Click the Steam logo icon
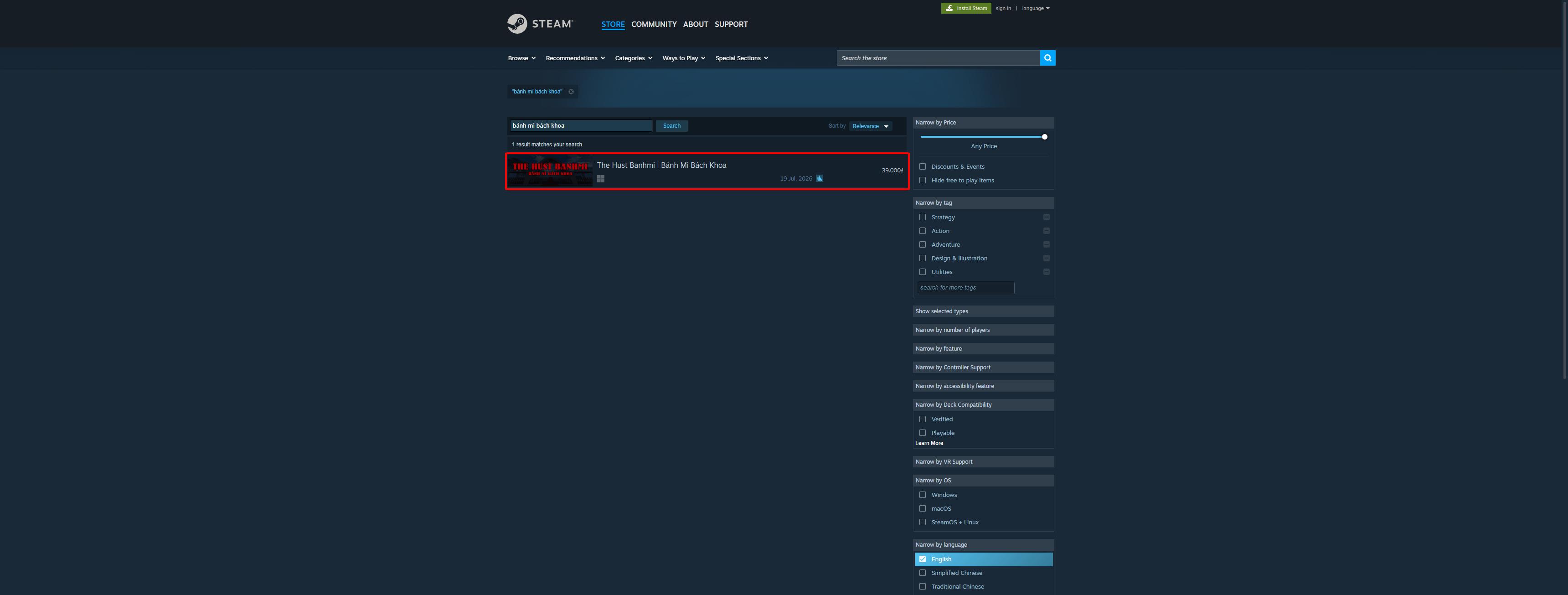Viewport: 1568px width, 595px height. point(517,24)
